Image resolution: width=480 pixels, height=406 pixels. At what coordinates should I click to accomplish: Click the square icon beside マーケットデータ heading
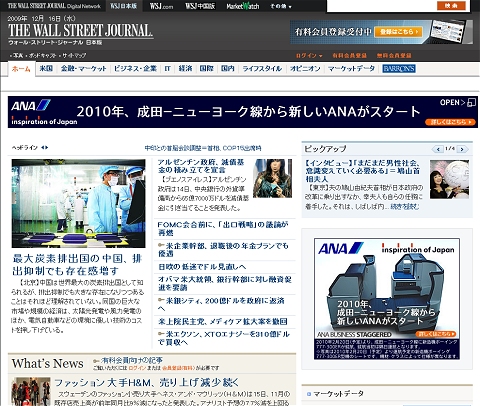(309, 394)
